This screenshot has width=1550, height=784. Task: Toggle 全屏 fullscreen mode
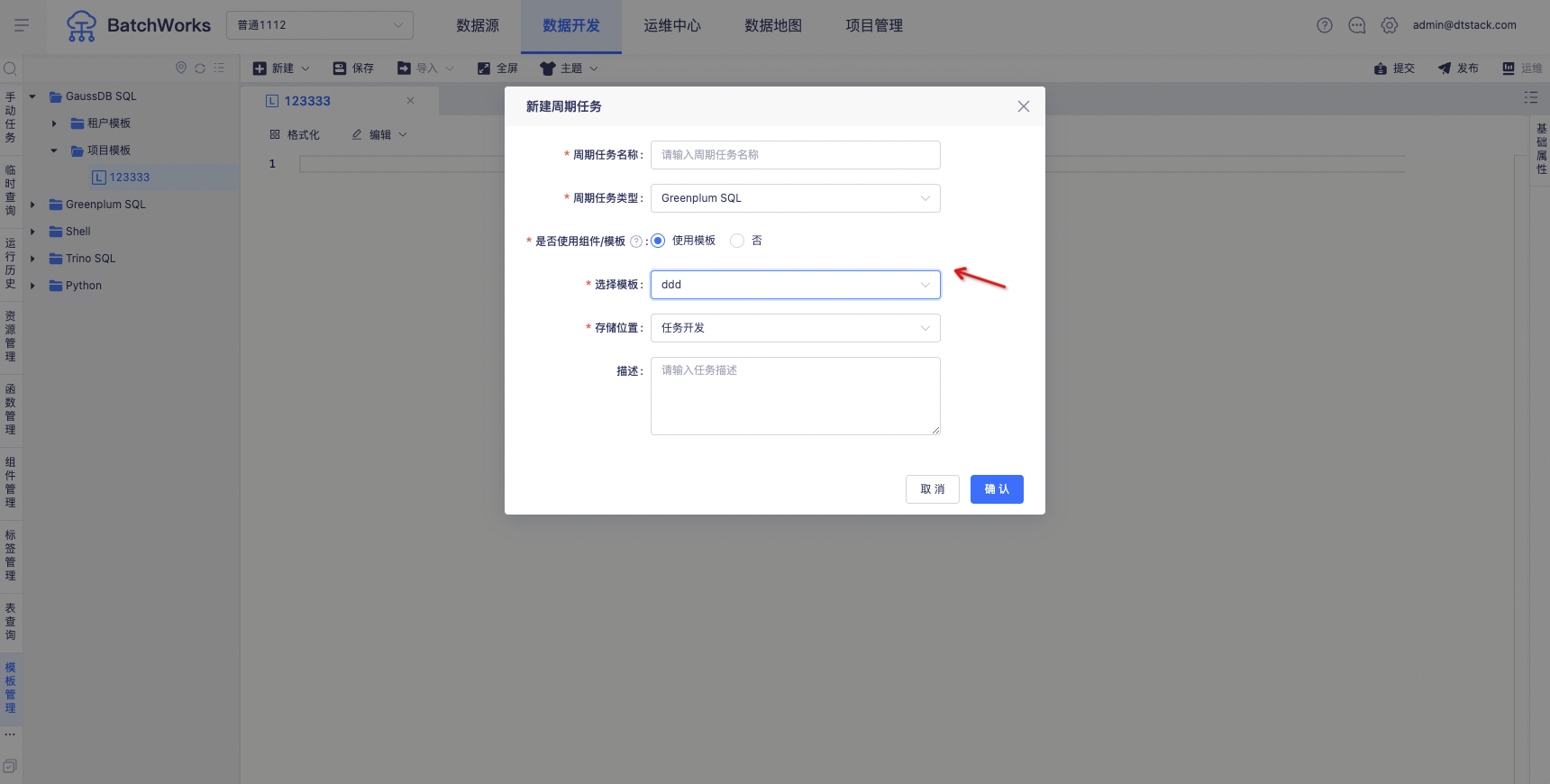[x=497, y=68]
